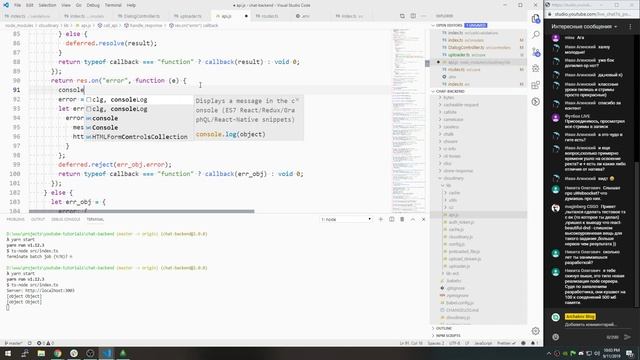Viewport: 640px width, 360px height.
Task: Send message arrow in YouTube chat
Action: (x=627, y=337)
